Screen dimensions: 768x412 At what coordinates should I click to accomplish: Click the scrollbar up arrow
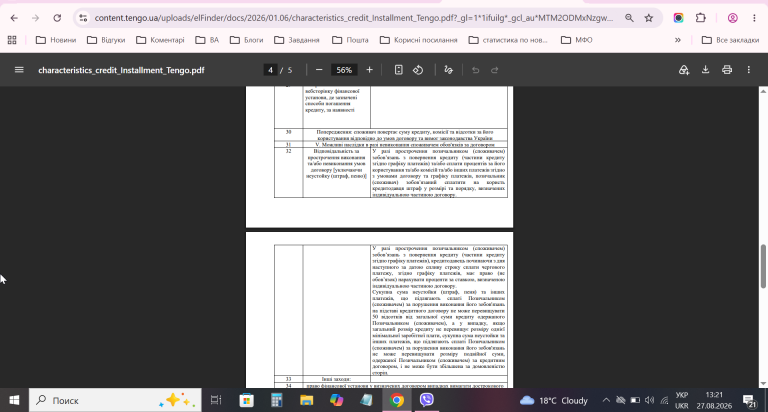click(763, 92)
